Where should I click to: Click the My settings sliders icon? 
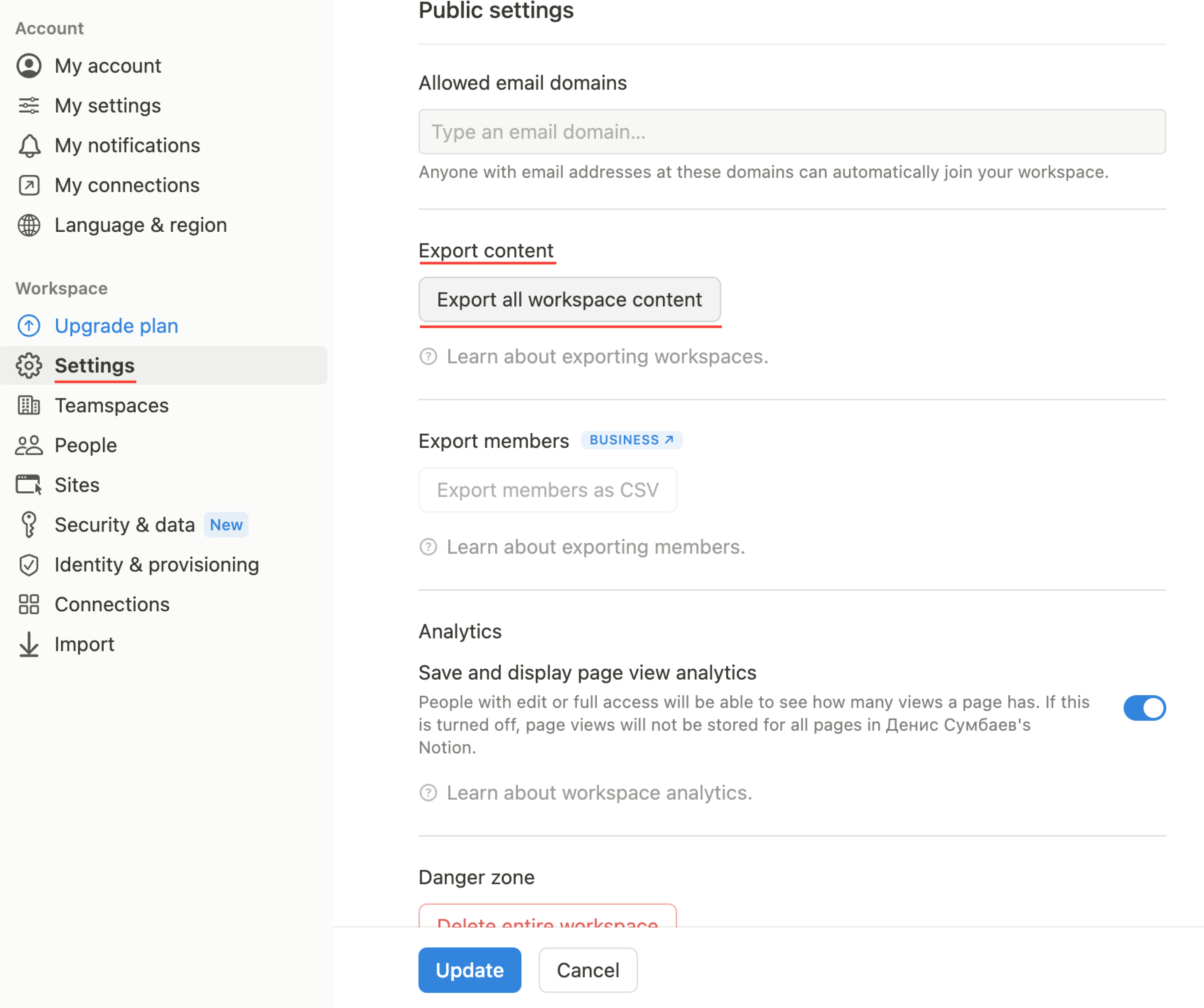click(x=29, y=105)
